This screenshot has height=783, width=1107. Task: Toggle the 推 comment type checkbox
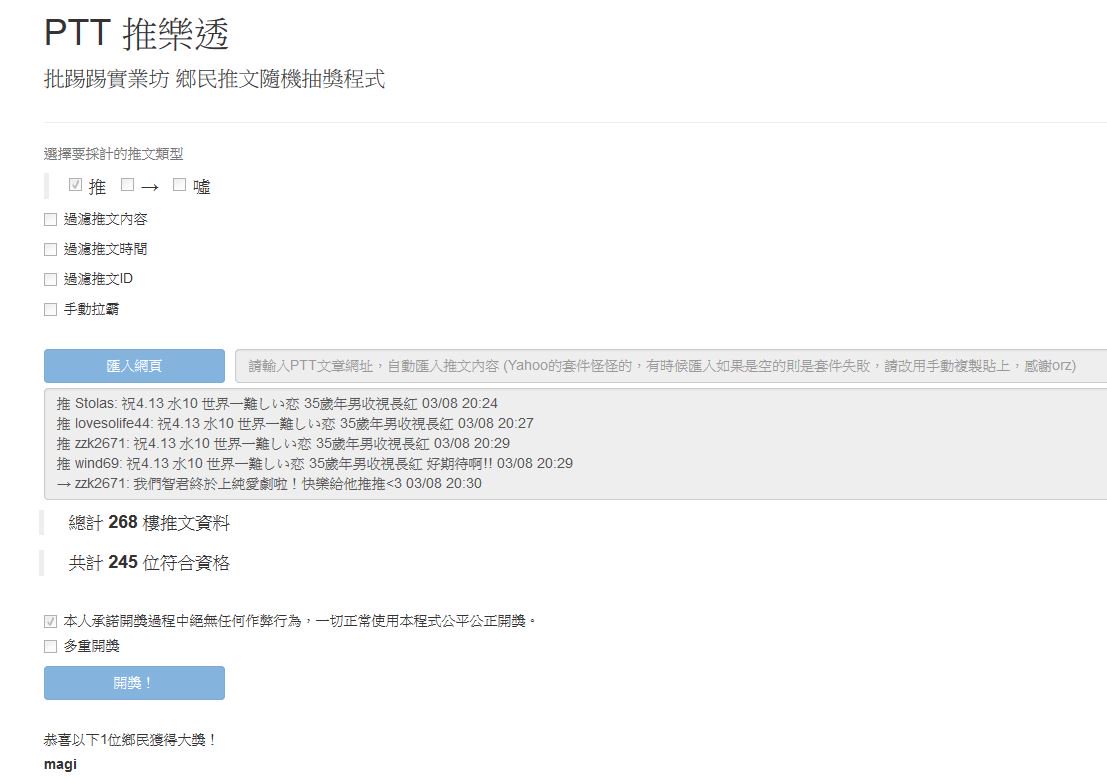(x=76, y=185)
